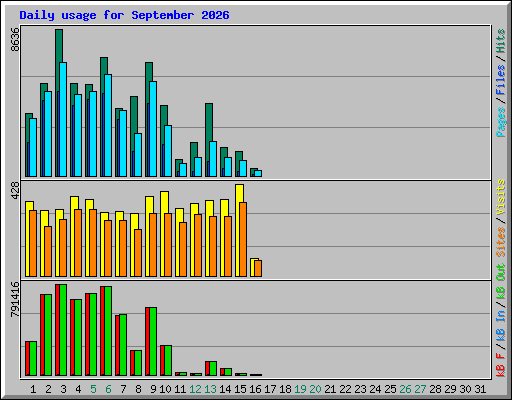Screen dimensions: 512x400
Task: Click the dark green hits bar for day 13
Action: (x=209, y=122)
